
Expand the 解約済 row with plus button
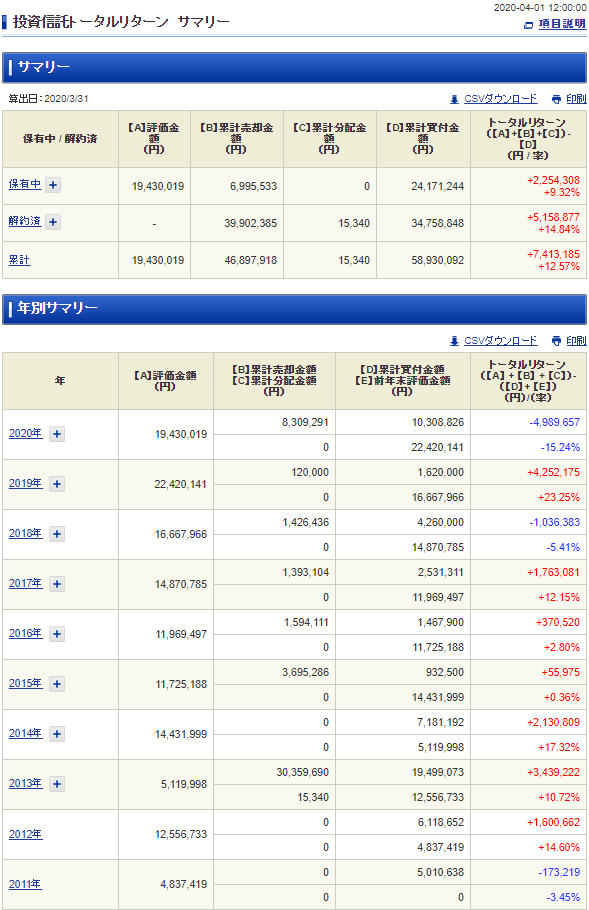53,222
